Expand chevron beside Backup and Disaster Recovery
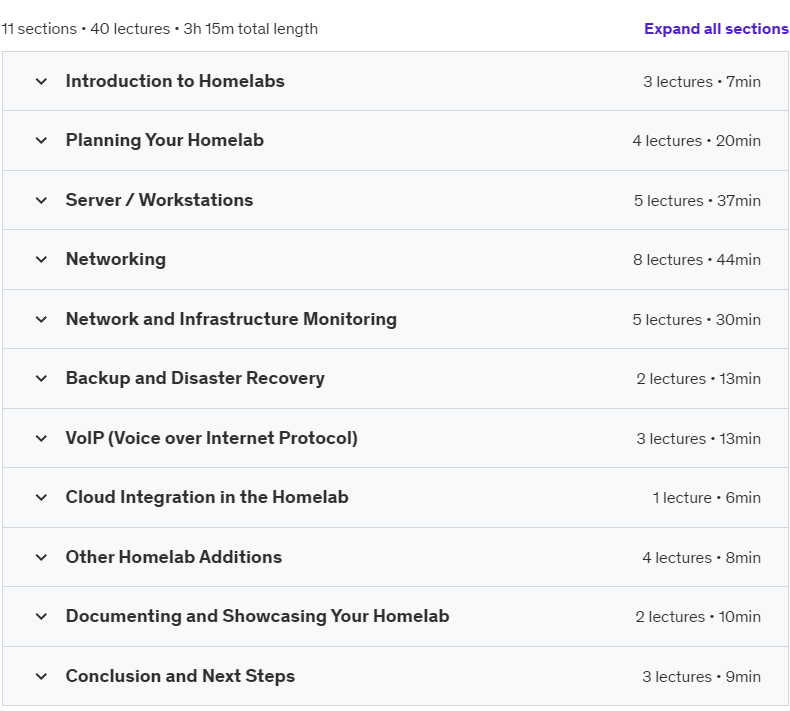The height and width of the screenshot is (711, 790). (x=41, y=378)
